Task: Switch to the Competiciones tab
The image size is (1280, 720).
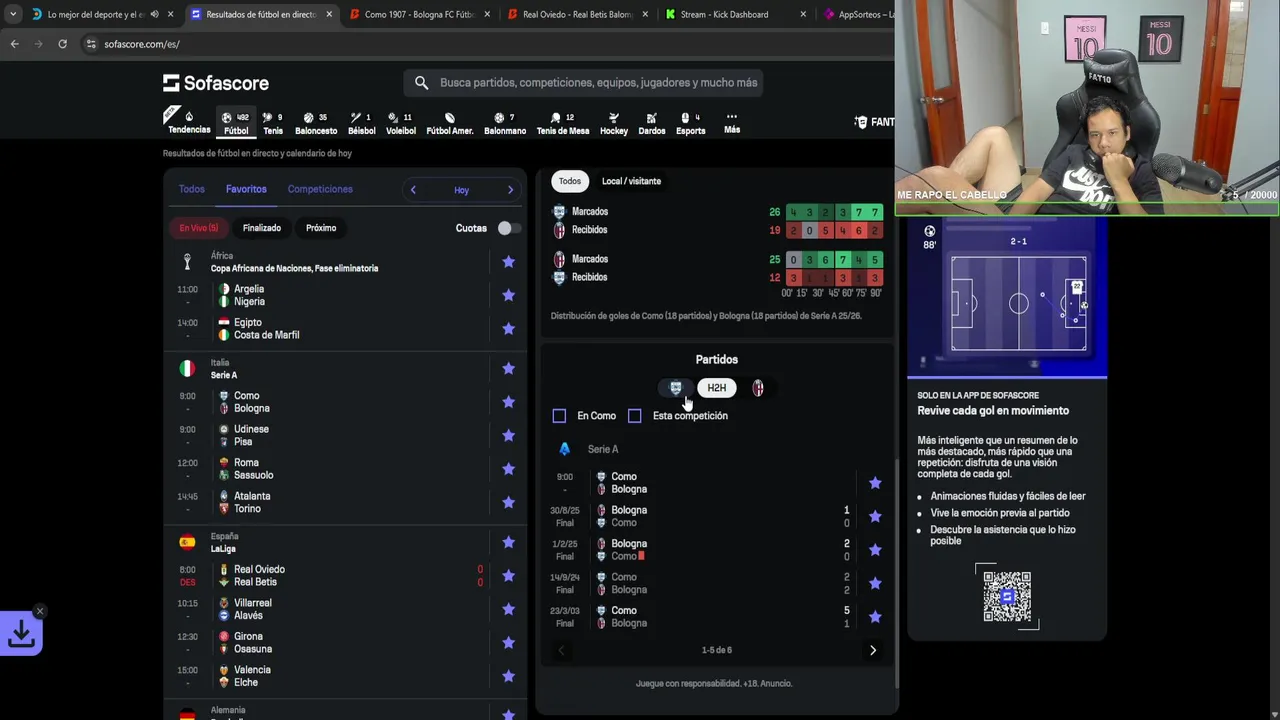Action: [x=320, y=189]
